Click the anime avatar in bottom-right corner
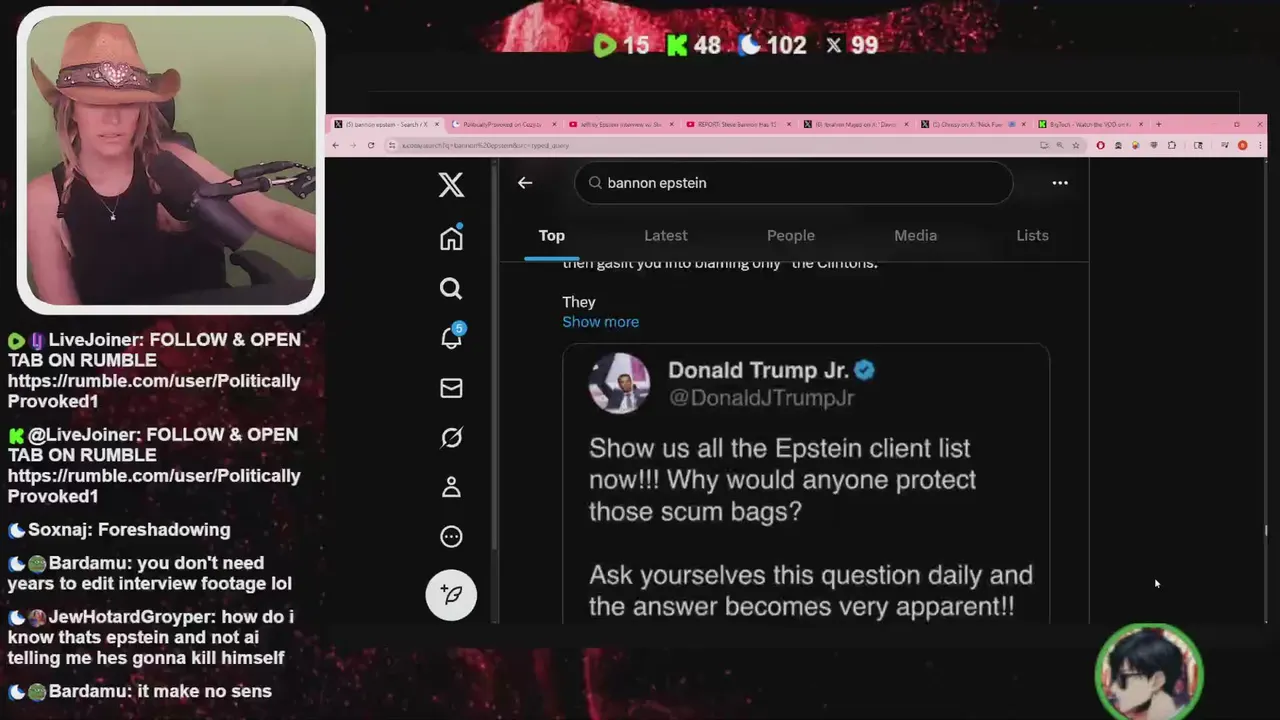 [x=1149, y=674]
